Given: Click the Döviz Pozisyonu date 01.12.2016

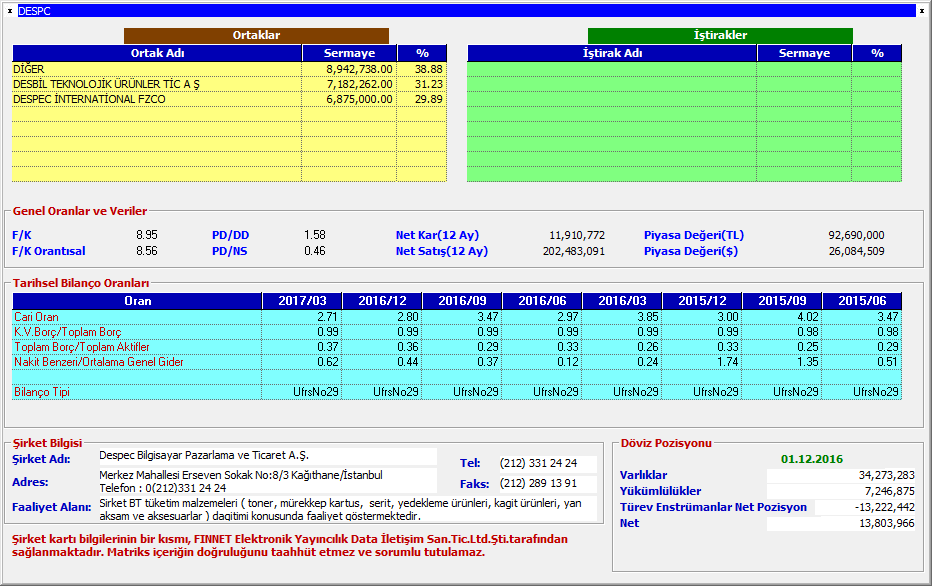Looking at the screenshot, I should coord(812,459).
